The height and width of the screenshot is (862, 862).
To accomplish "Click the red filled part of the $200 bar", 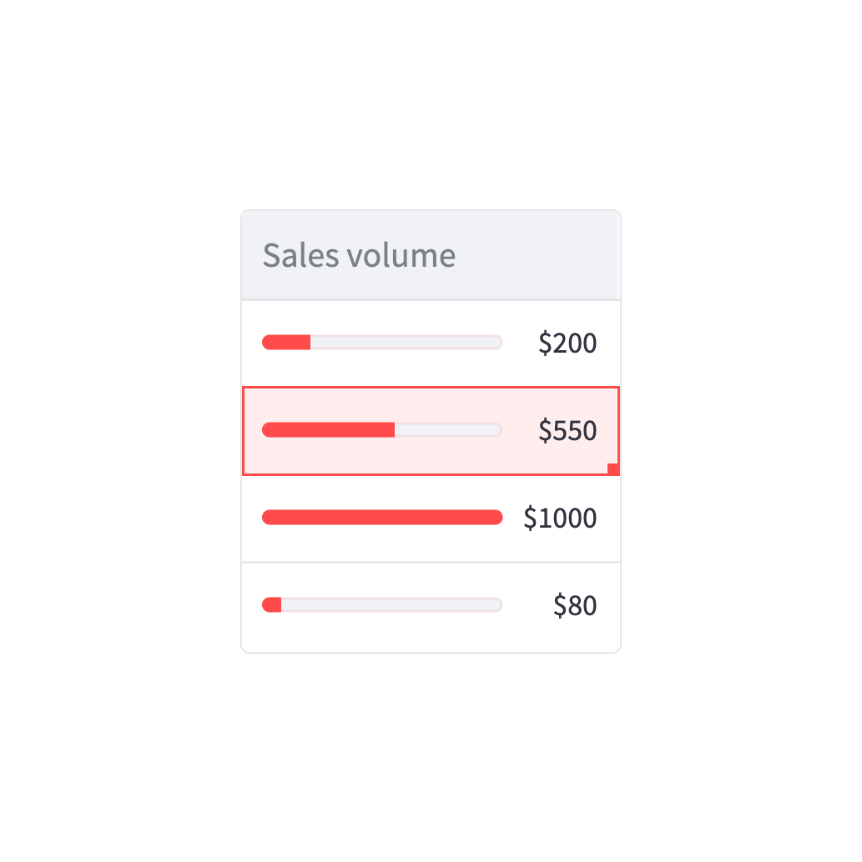I will 286,343.
